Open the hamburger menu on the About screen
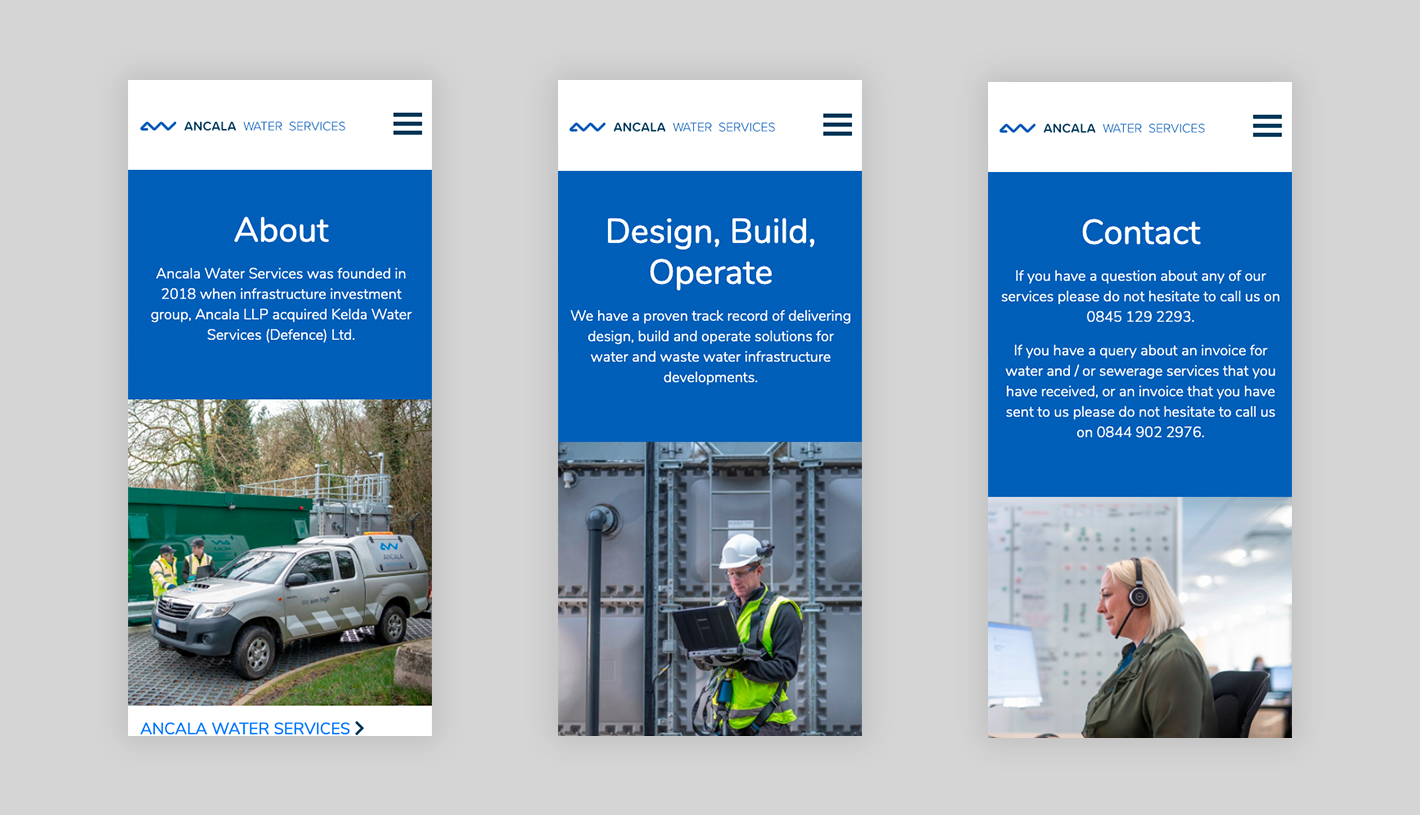Screen dimensions: 1420x815 (x=407, y=124)
